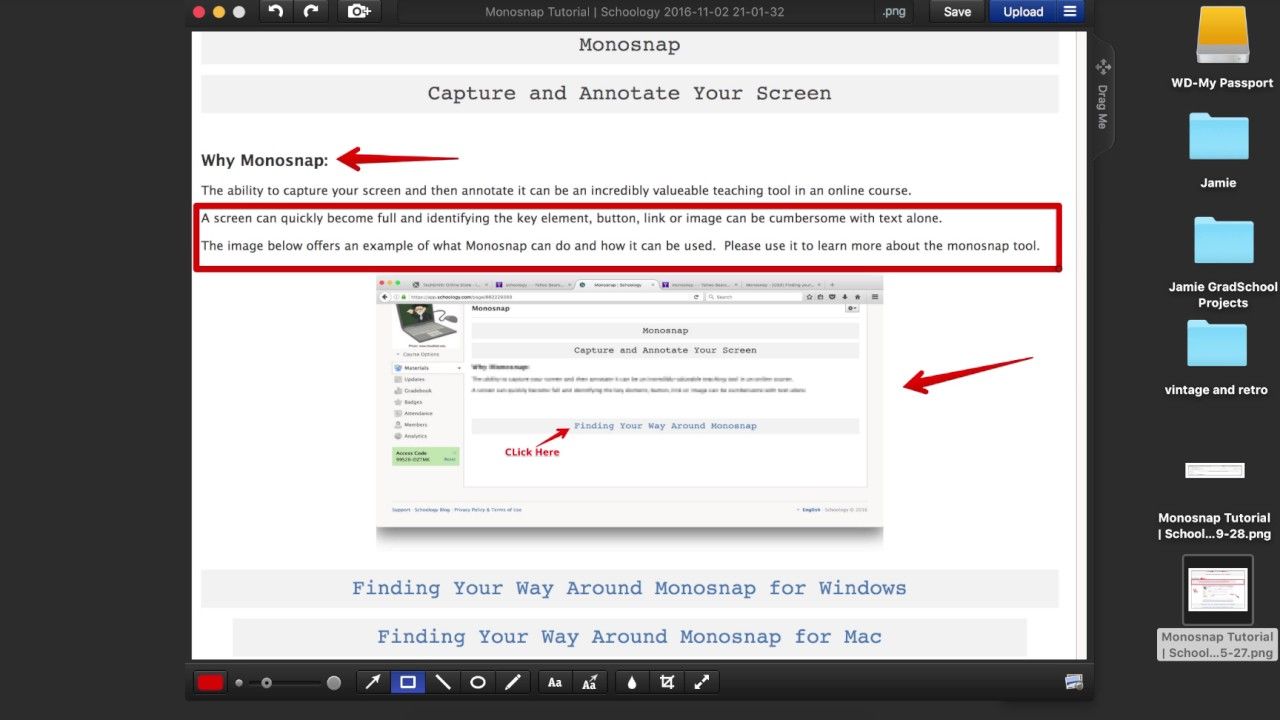Image resolution: width=1280 pixels, height=720 pixels.
Task: Open the WD-My Passport drive
Action: (x=1222, y=48)
